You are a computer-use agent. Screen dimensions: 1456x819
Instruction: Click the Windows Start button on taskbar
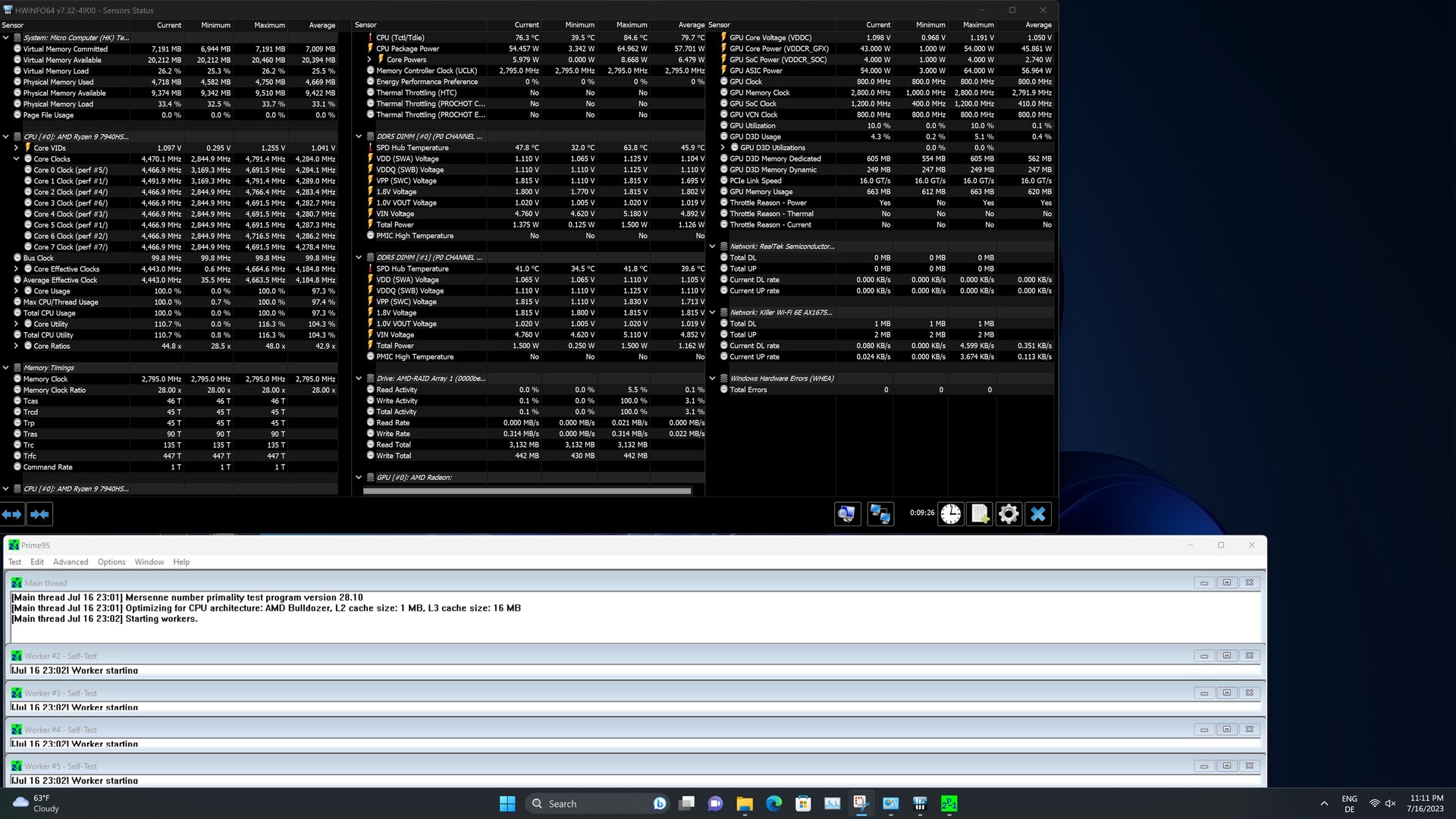coord(507,803)
